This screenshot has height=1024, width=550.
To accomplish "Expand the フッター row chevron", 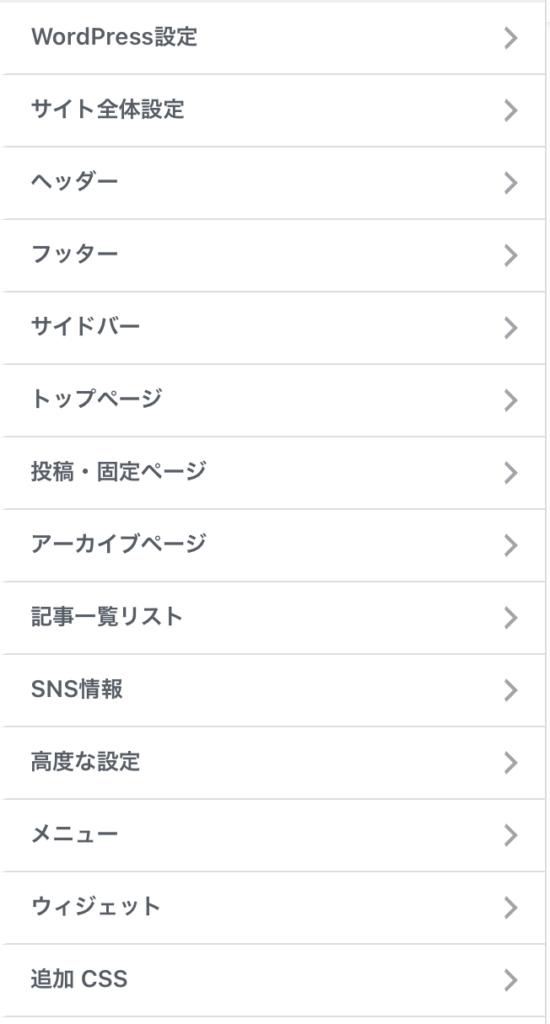I will click(x=511, y=255).
